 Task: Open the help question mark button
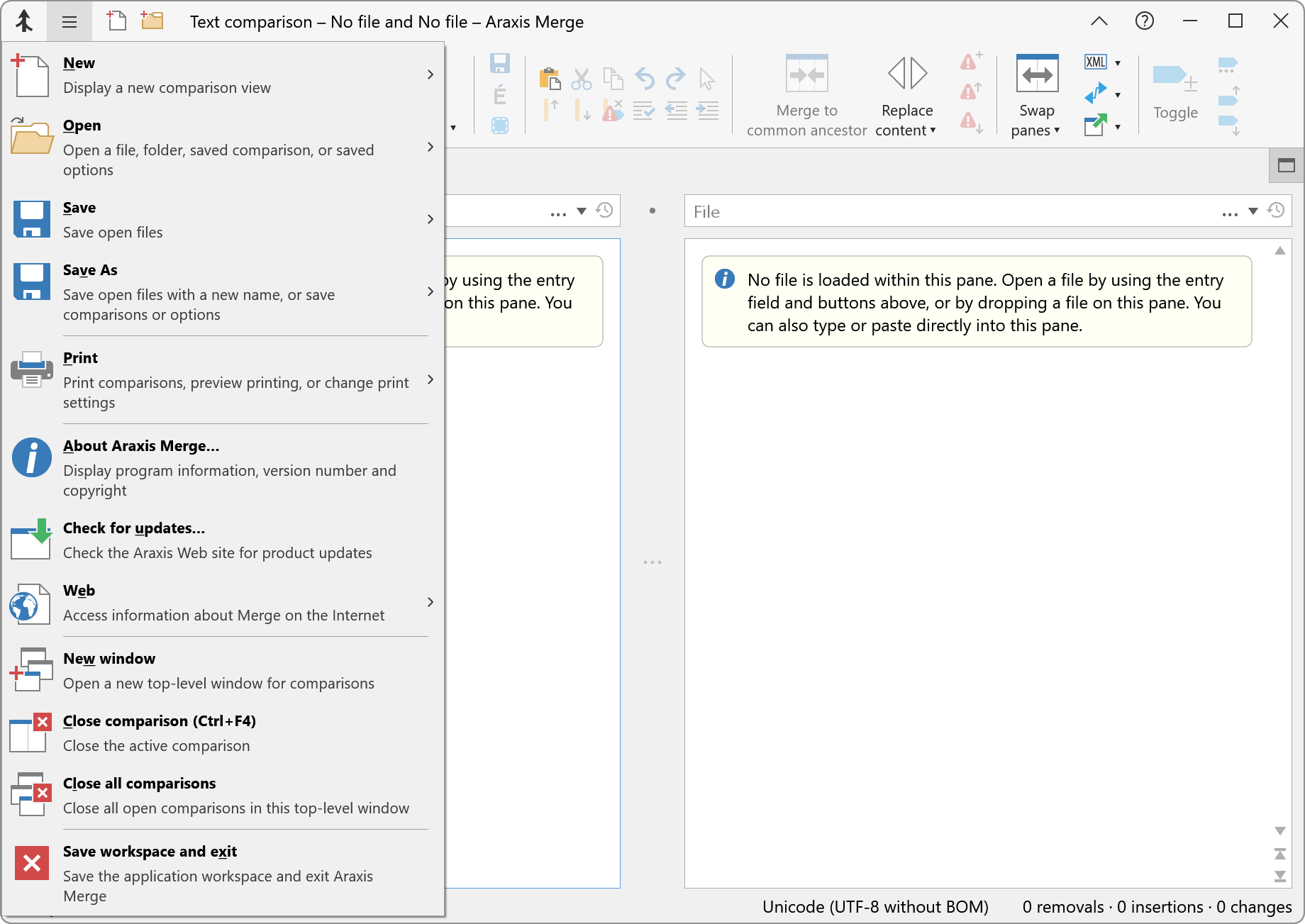tap(1144, 21)
